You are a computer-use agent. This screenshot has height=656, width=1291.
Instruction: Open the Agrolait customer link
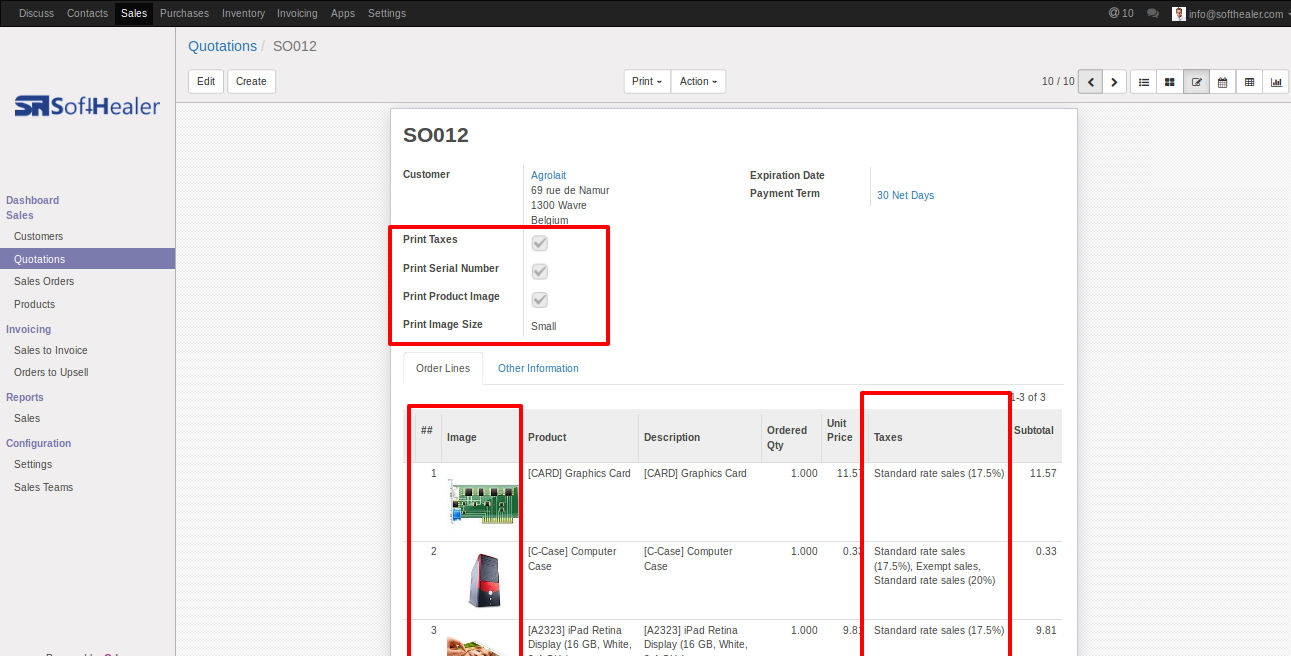point(548,175)
